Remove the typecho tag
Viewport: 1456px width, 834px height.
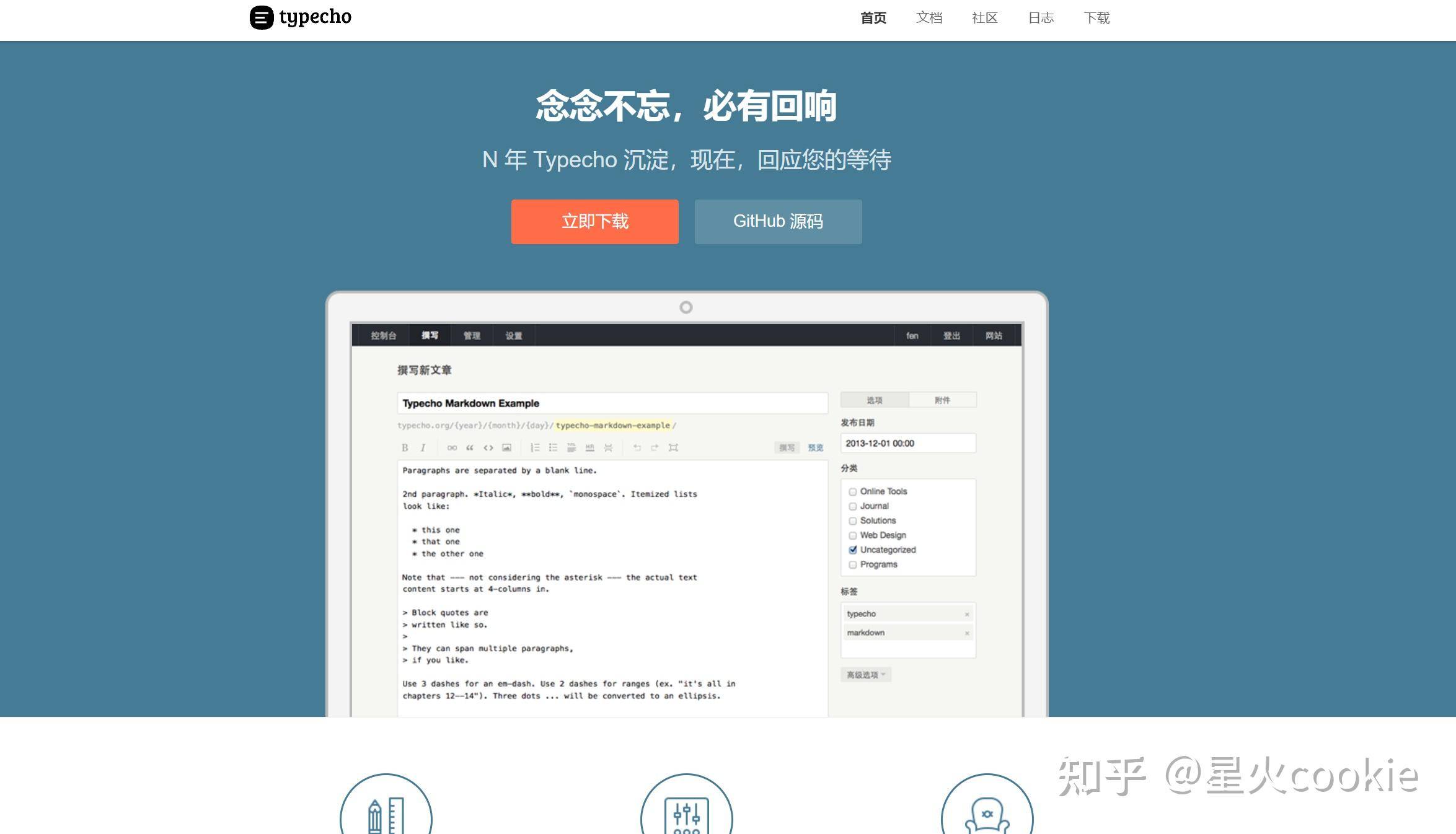[x=966, y=614]
